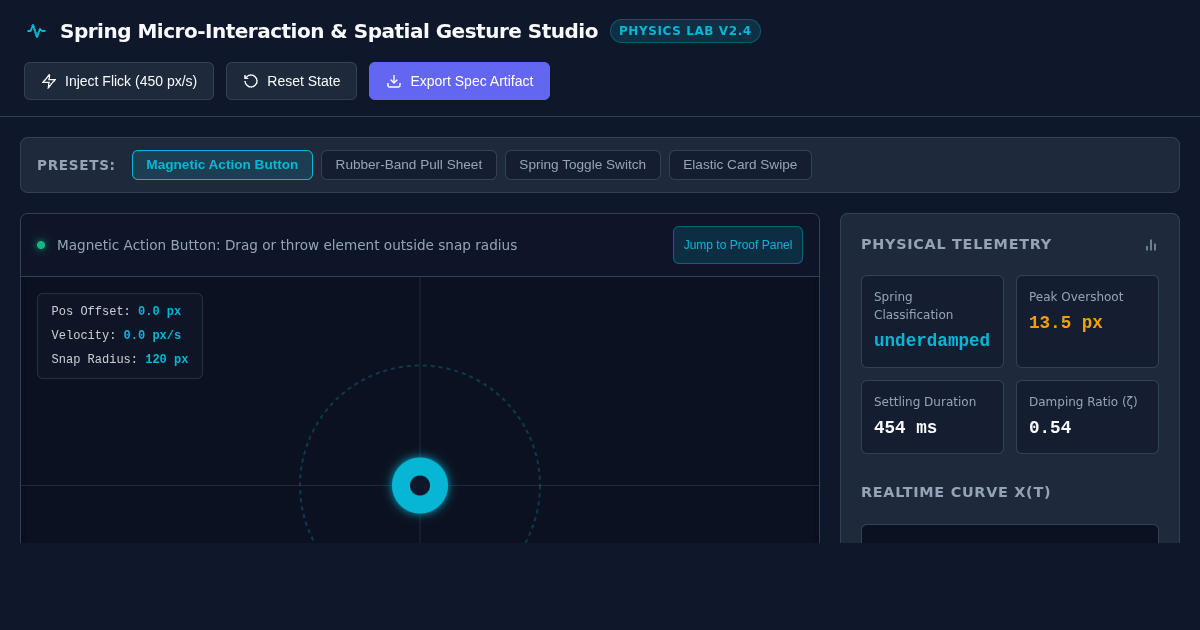
Task: Click the green status dot beside the preset description
Action: coord(41,245)
